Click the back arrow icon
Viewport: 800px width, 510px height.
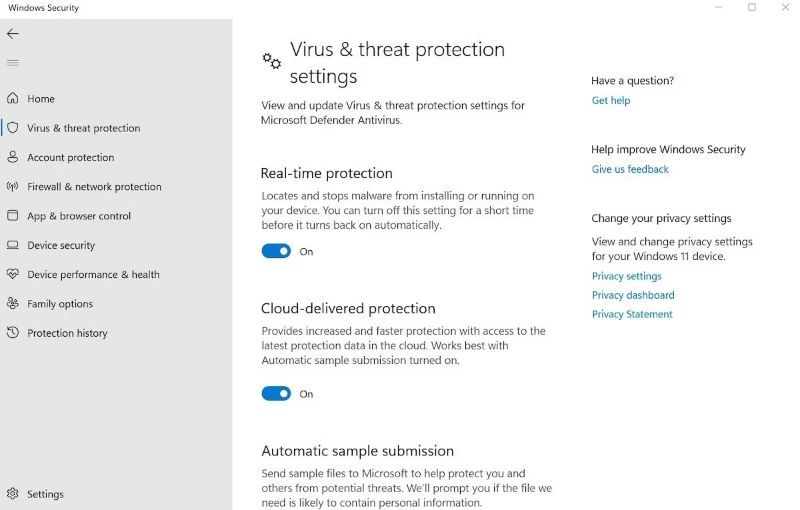click(13, 34)
